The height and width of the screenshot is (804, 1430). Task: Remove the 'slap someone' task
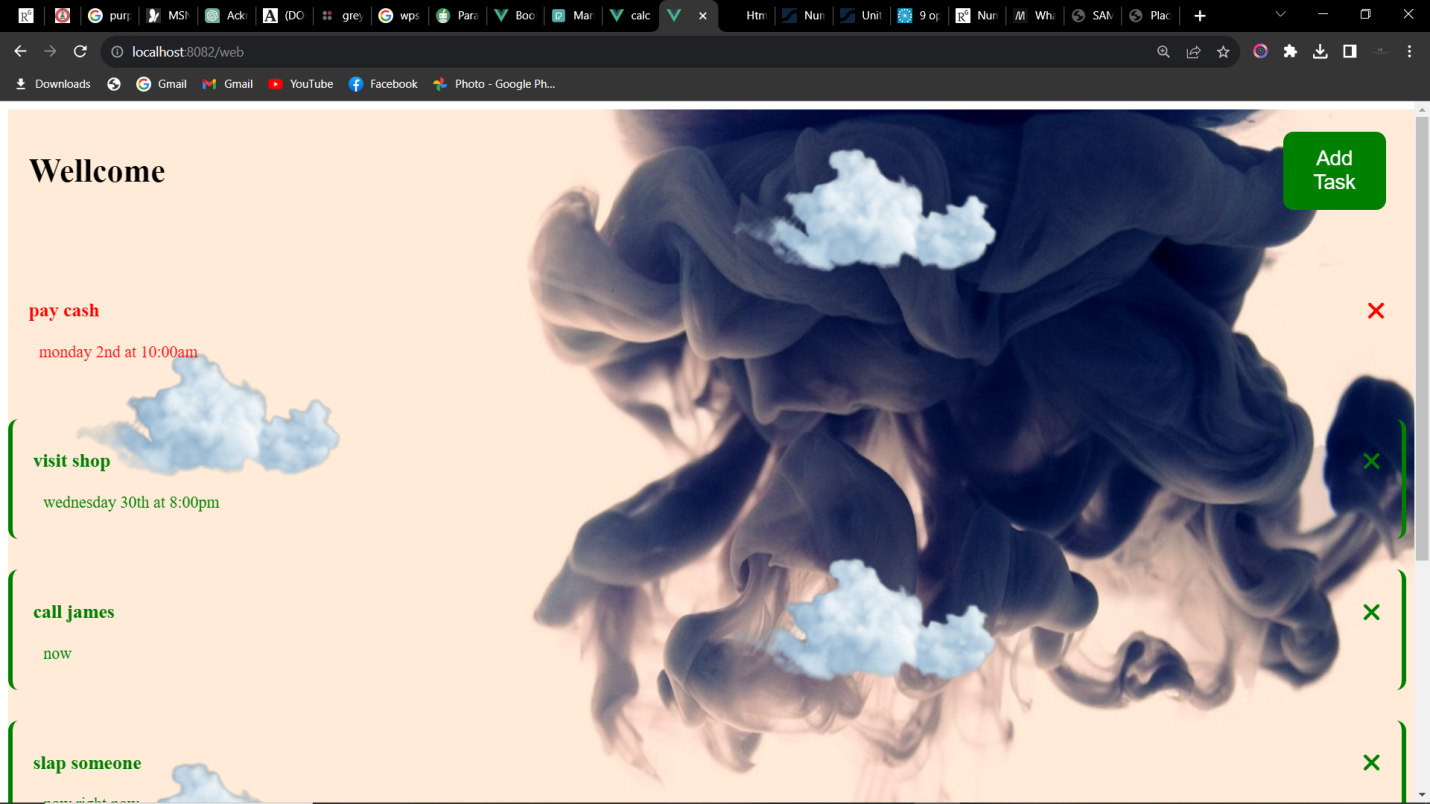coord(1371,763)
